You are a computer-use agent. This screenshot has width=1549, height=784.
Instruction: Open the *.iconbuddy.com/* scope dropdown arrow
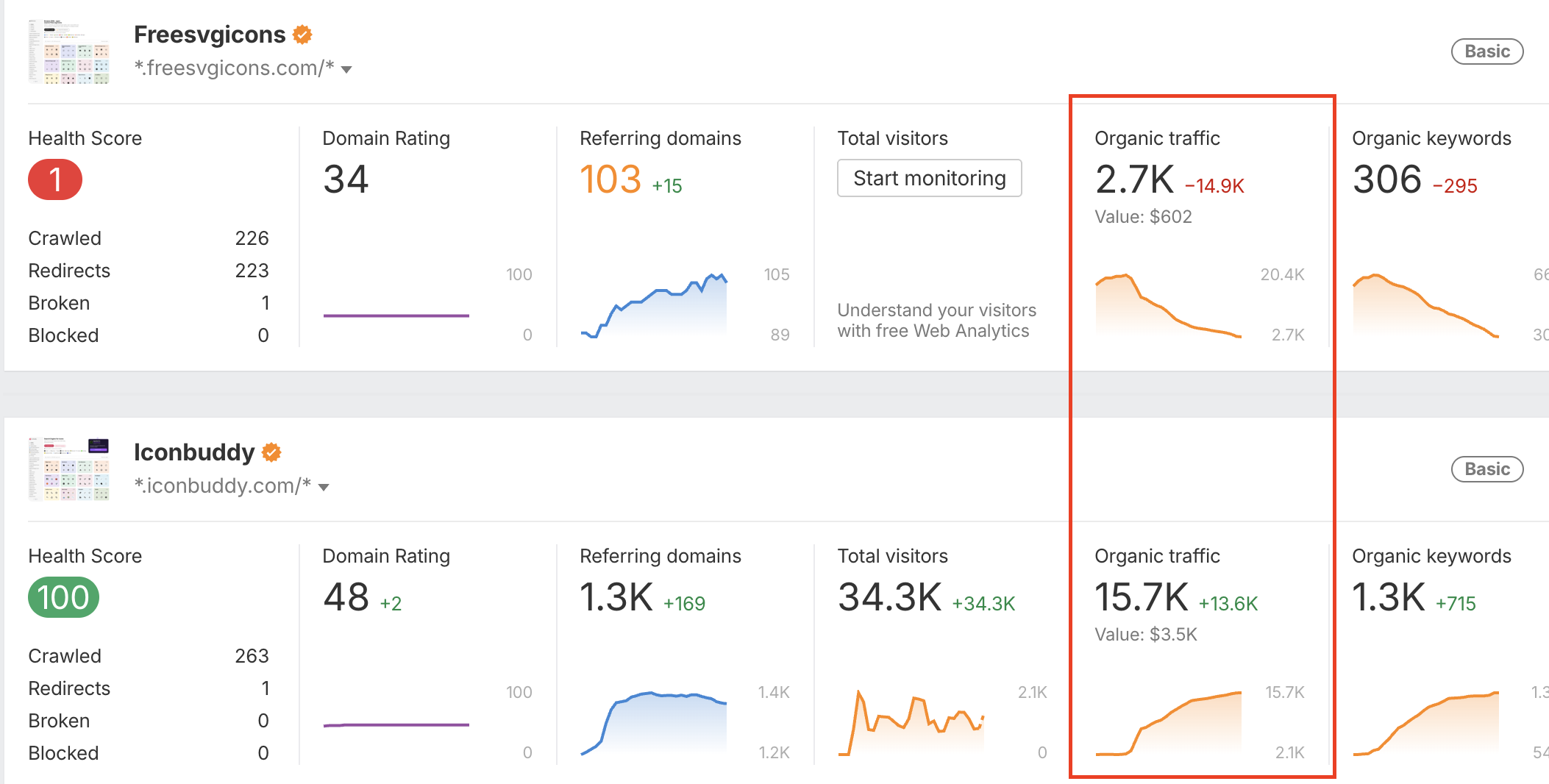pos(324,488)
